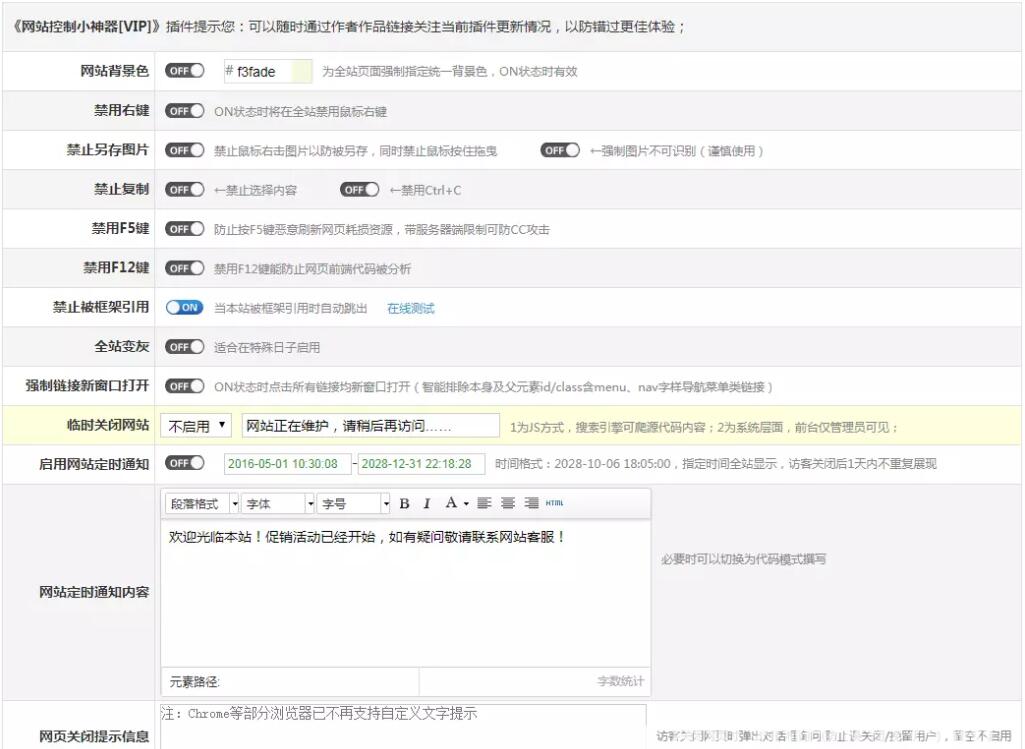Screen dimensions: 1025x749
Task: Turn off the 禁止被框架引用 switch
Action: click(184, 307)
